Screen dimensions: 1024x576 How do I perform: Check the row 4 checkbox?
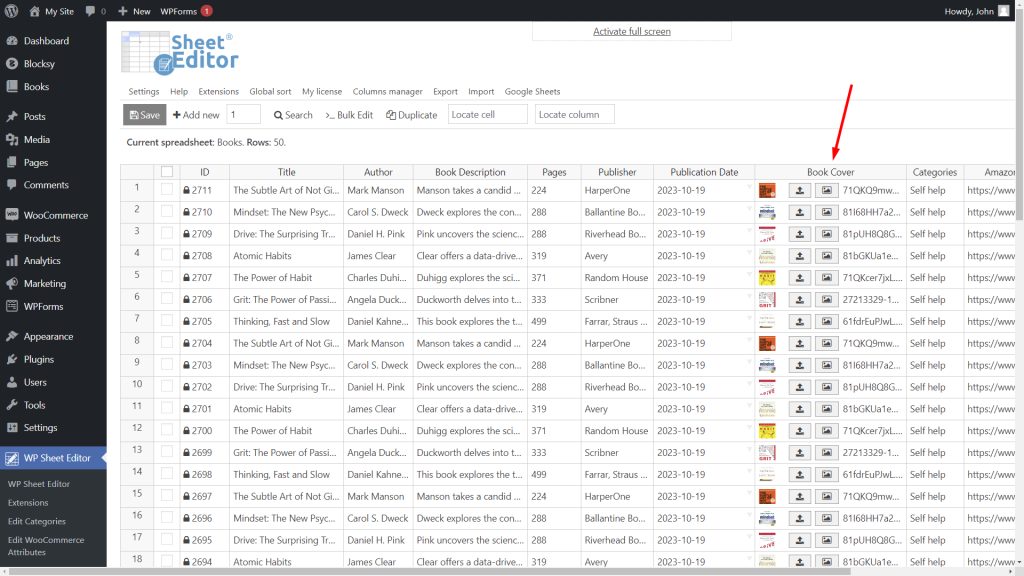[x=167, y=255]
